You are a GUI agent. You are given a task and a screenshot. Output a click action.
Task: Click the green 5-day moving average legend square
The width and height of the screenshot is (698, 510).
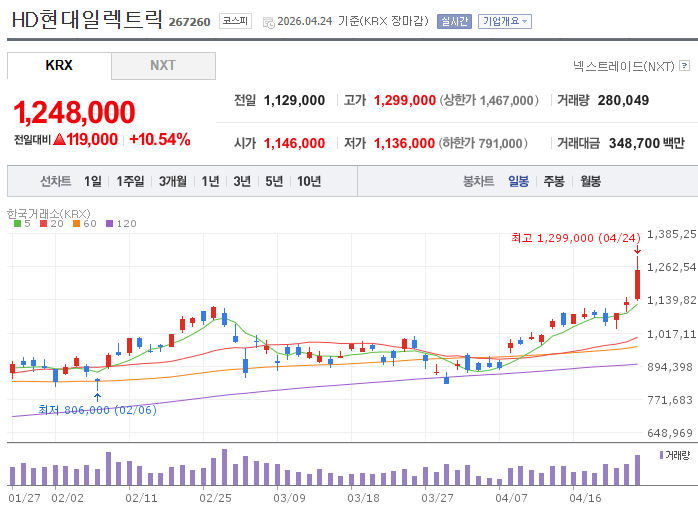[x=17, y=223]
